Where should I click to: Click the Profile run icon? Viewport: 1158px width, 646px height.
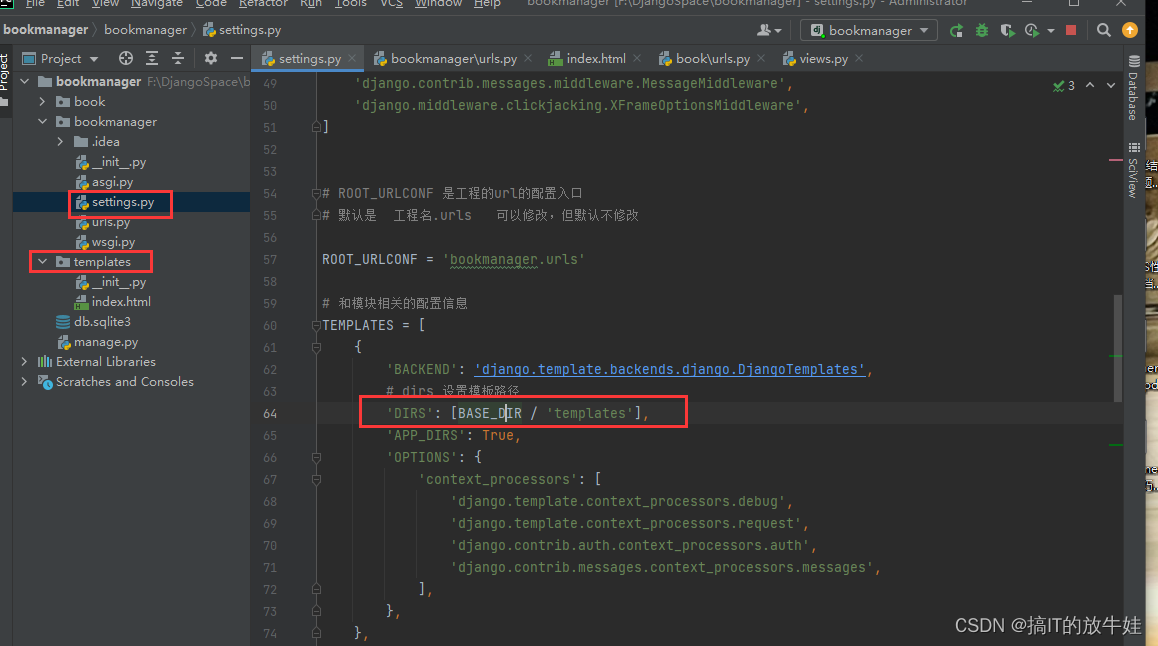tap(1032, 30)
